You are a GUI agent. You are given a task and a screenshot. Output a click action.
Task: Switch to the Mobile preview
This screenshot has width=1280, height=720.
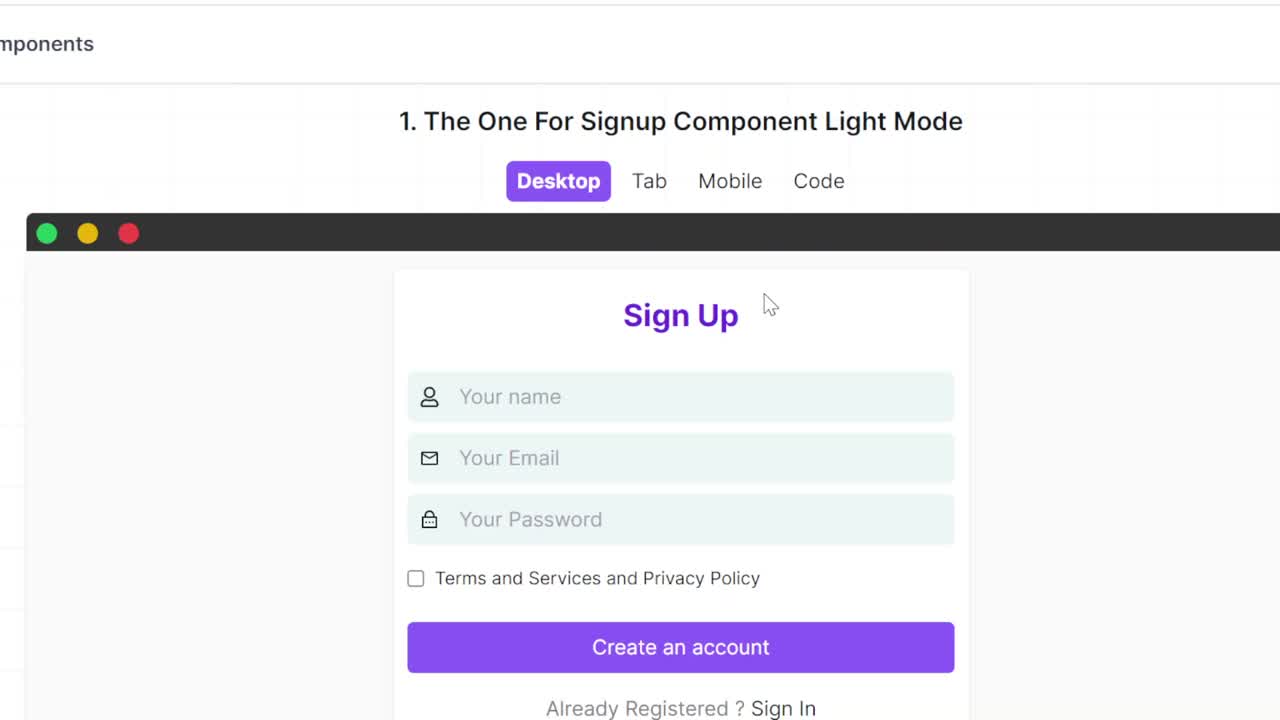point(730,181)
